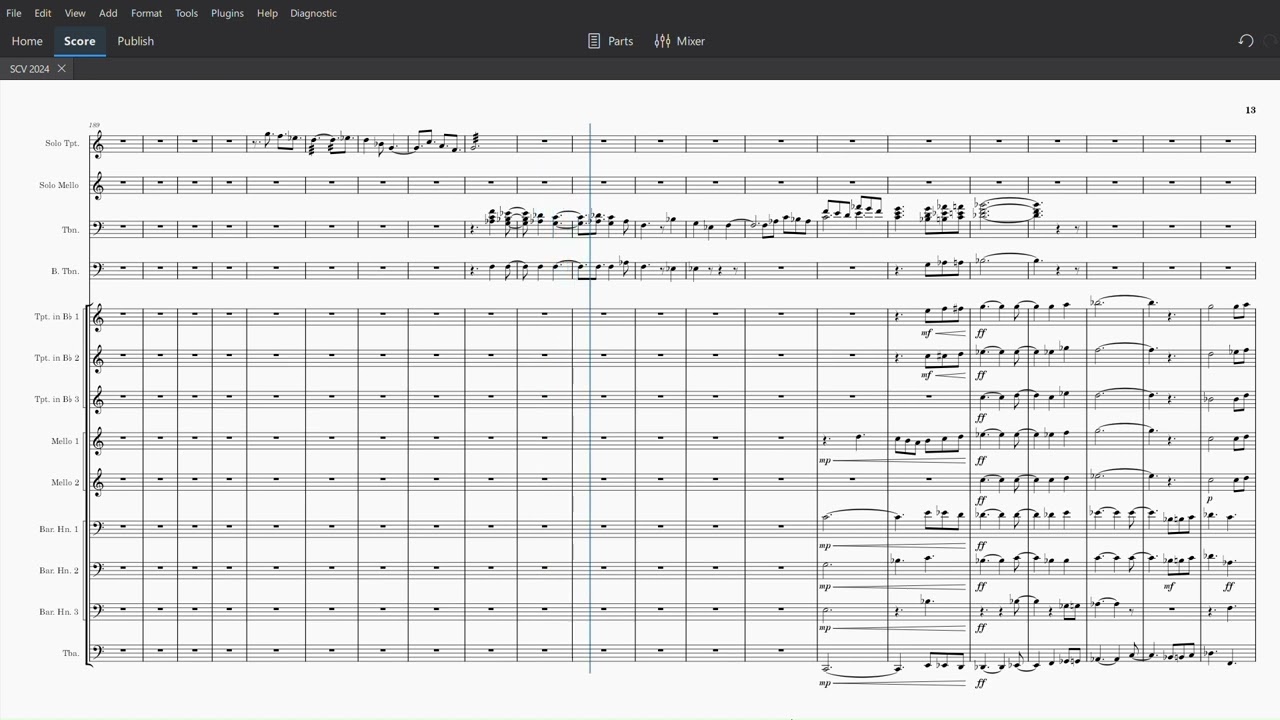
Task: Click the Tpt. in Bb 2 label
Action: pos(57,358)
